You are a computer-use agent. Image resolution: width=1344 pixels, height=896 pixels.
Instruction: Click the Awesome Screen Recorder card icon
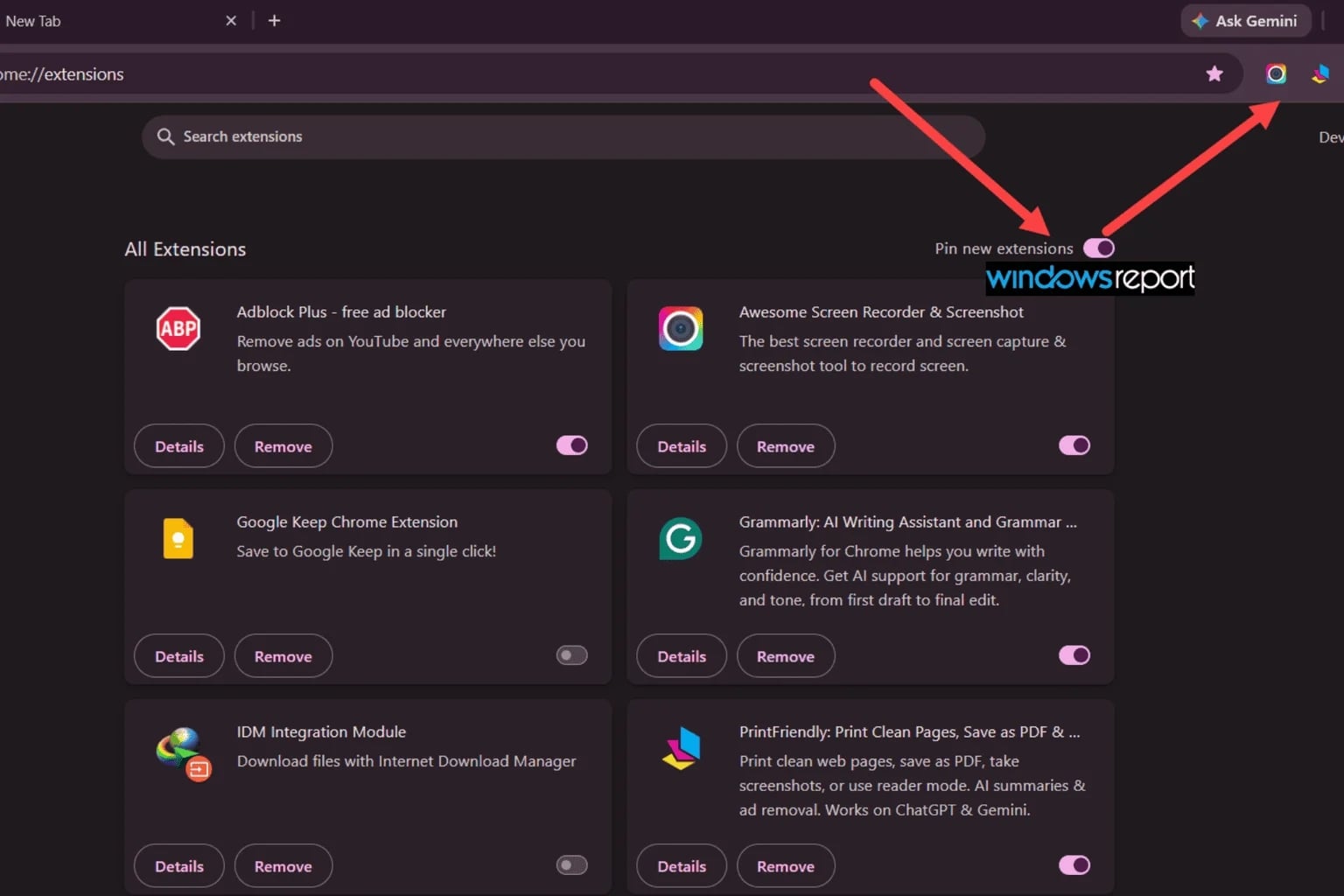pos(681,329)
